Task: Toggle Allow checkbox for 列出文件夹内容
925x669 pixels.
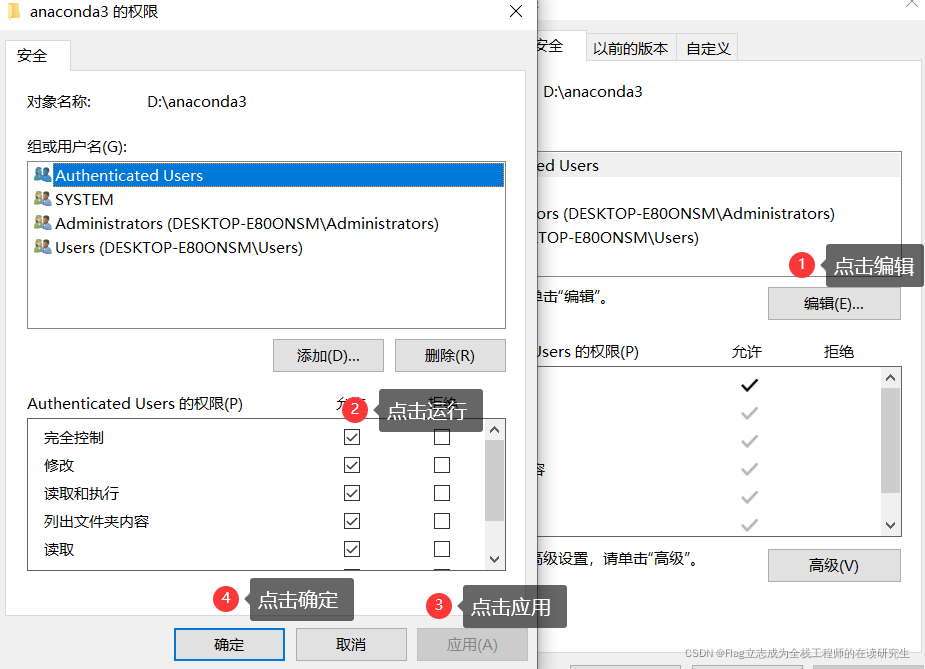Action: click(x=352, y=521)
